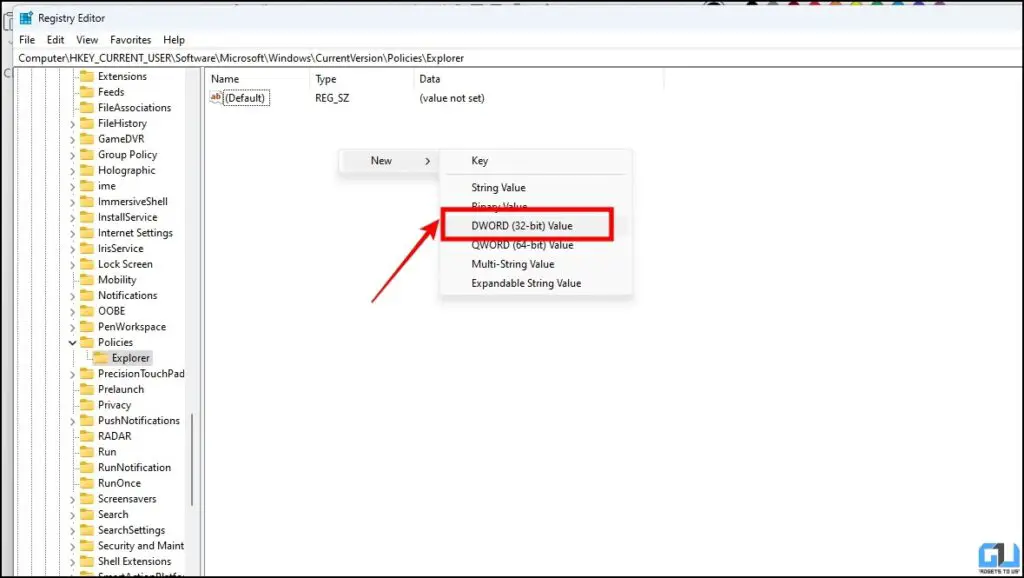1024x578 pixels.
Task: Select the OOBE folder icon
Action: [87, 312]
